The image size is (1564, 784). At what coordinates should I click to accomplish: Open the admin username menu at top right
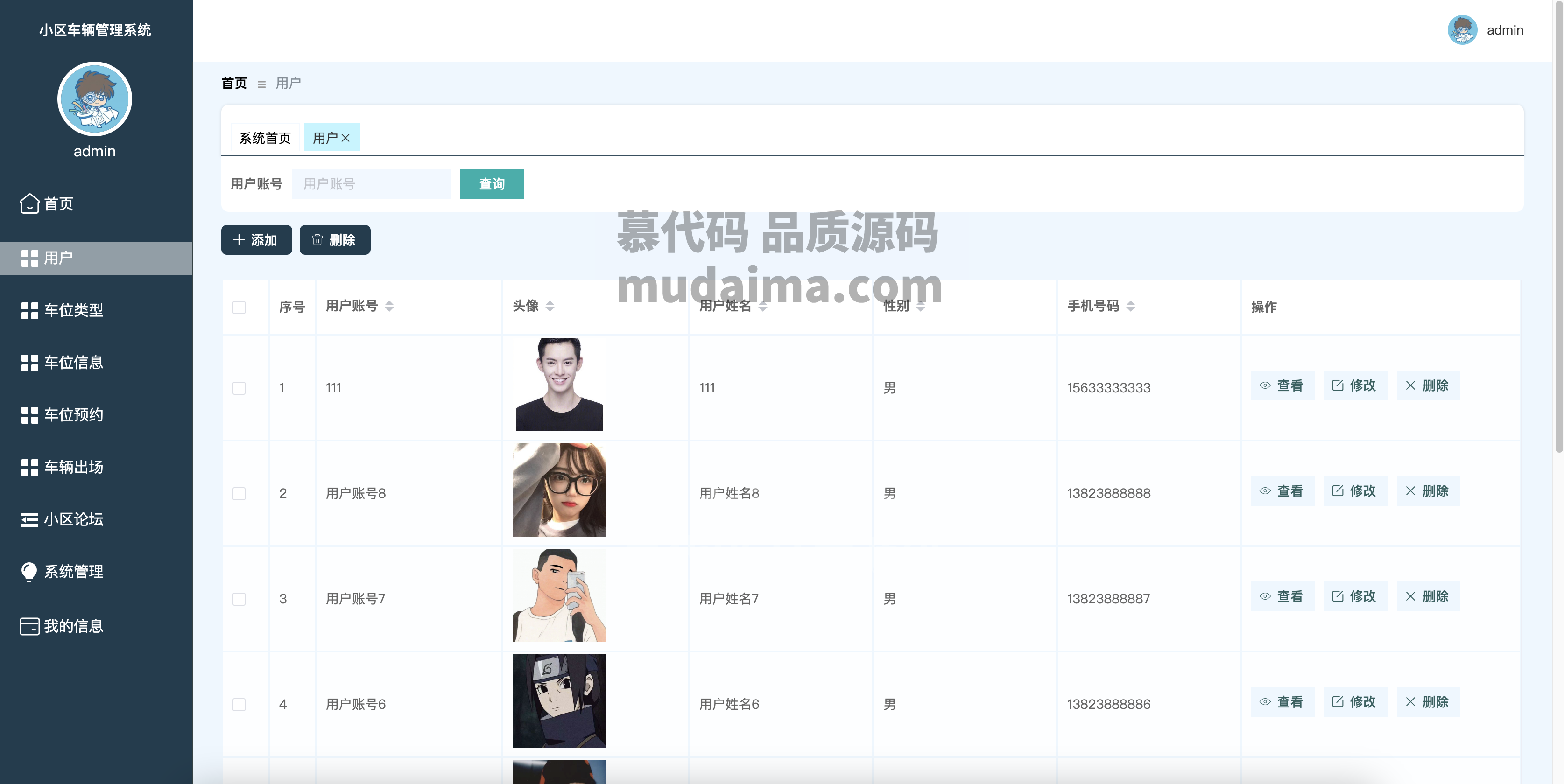coord(1505,30)
